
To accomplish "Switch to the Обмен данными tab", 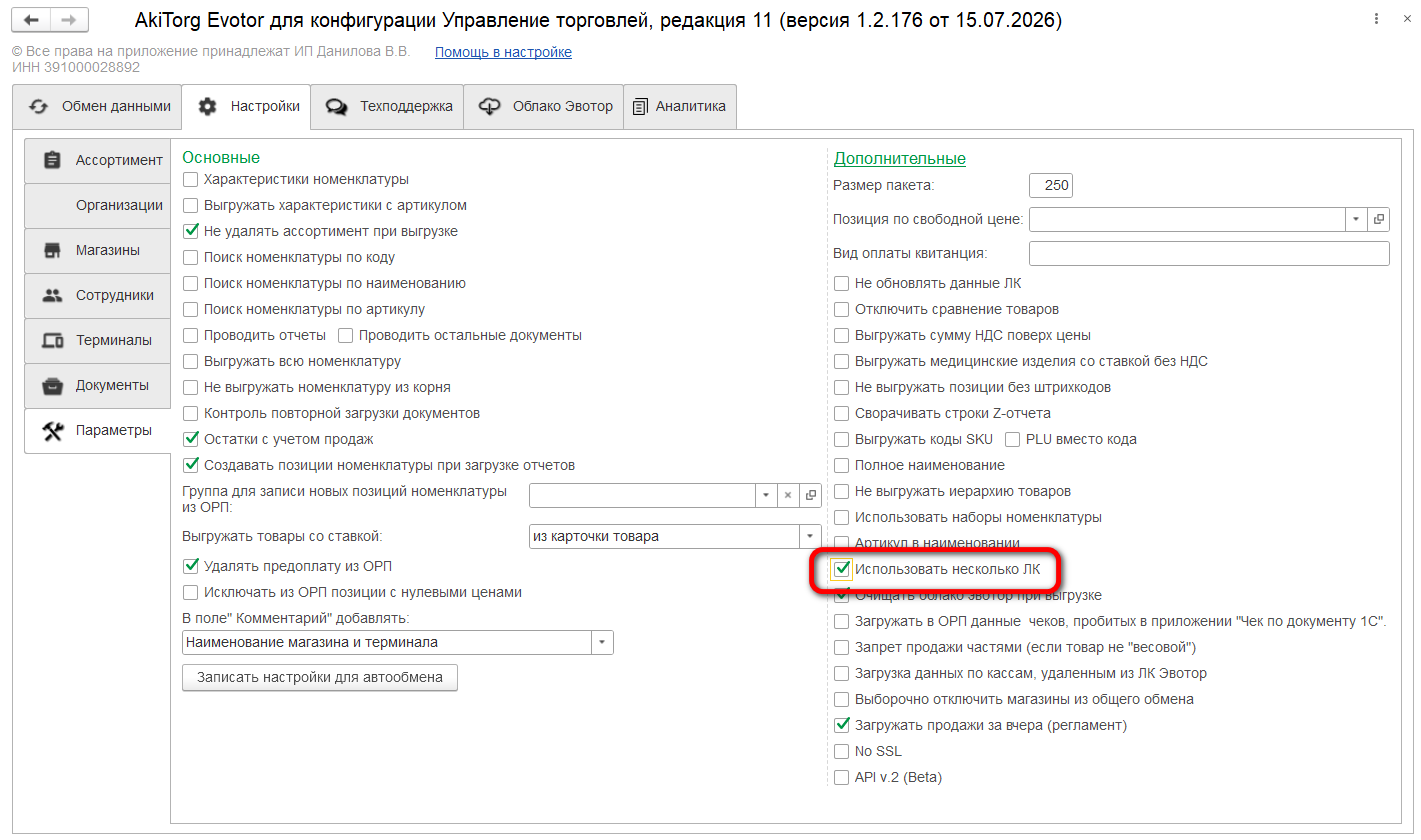I will 97,106.
